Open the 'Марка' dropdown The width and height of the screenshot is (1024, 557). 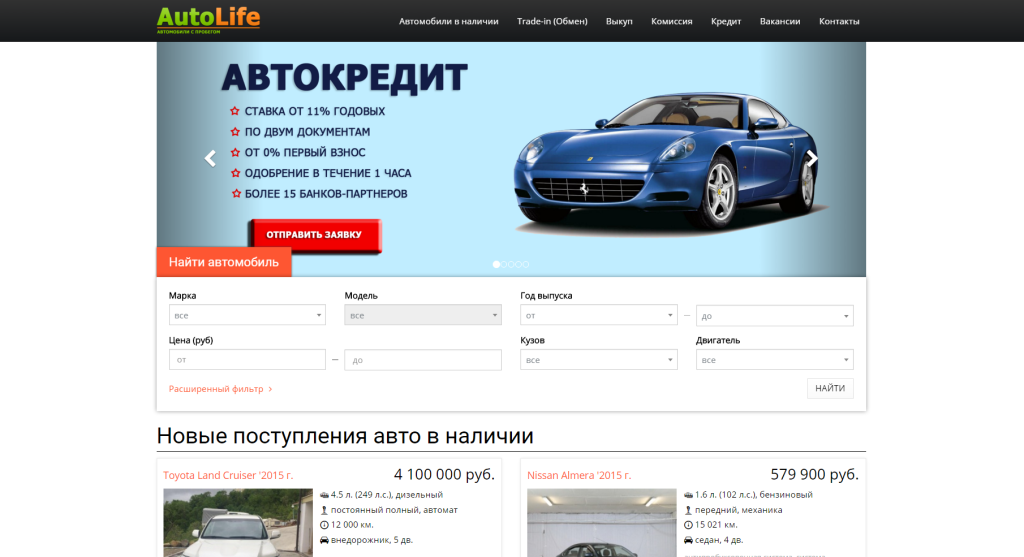tap(247, 315)
